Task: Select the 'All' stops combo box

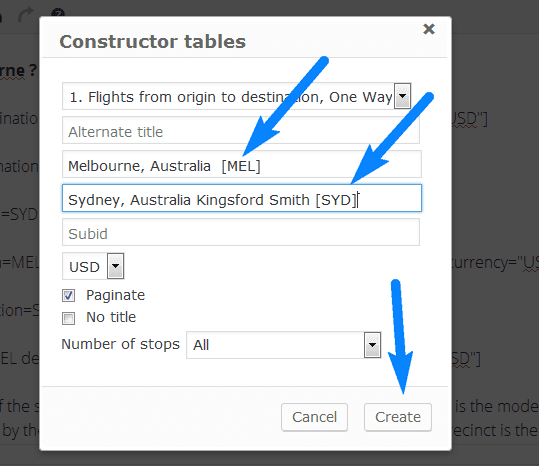Action: [284, 345]
